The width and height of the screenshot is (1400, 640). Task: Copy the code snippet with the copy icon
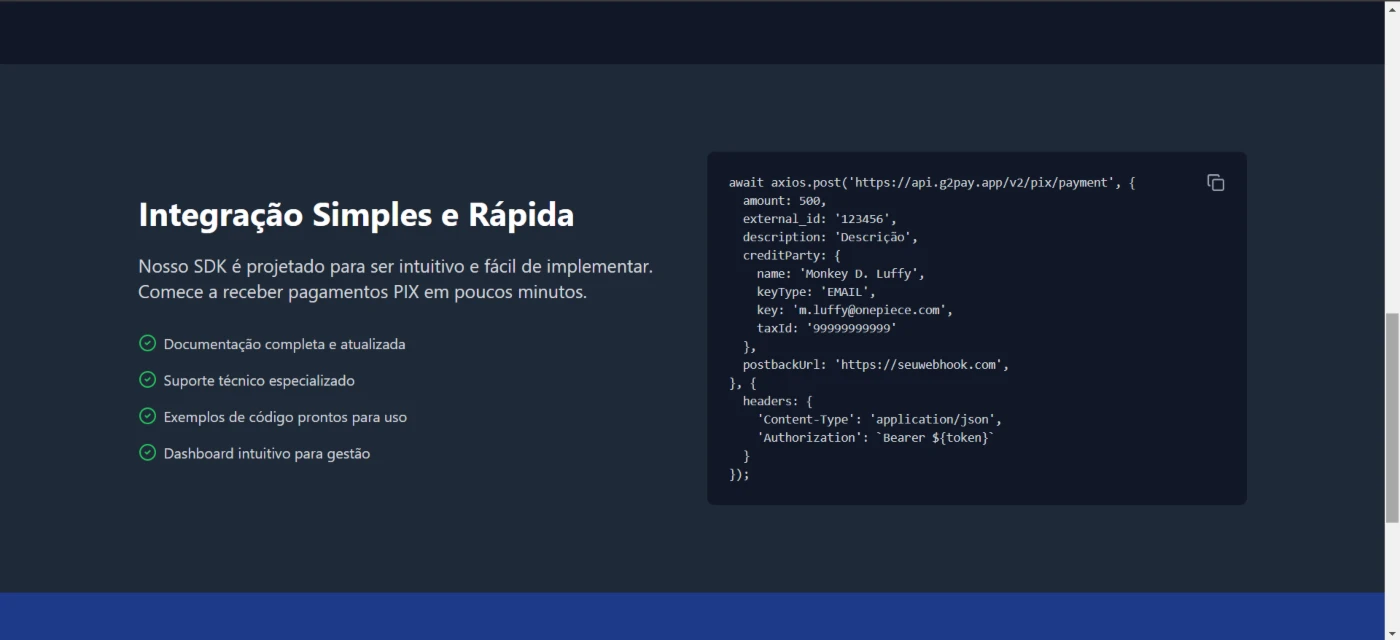pos(1215,183)
